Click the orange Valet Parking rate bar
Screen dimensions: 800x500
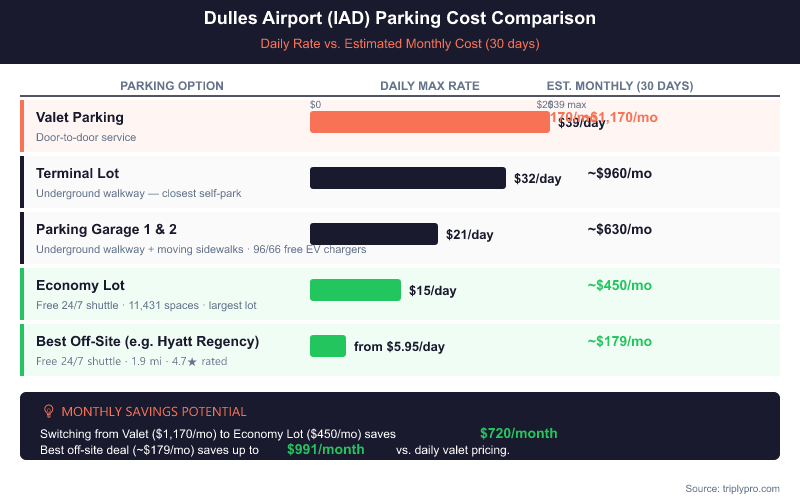429,122
